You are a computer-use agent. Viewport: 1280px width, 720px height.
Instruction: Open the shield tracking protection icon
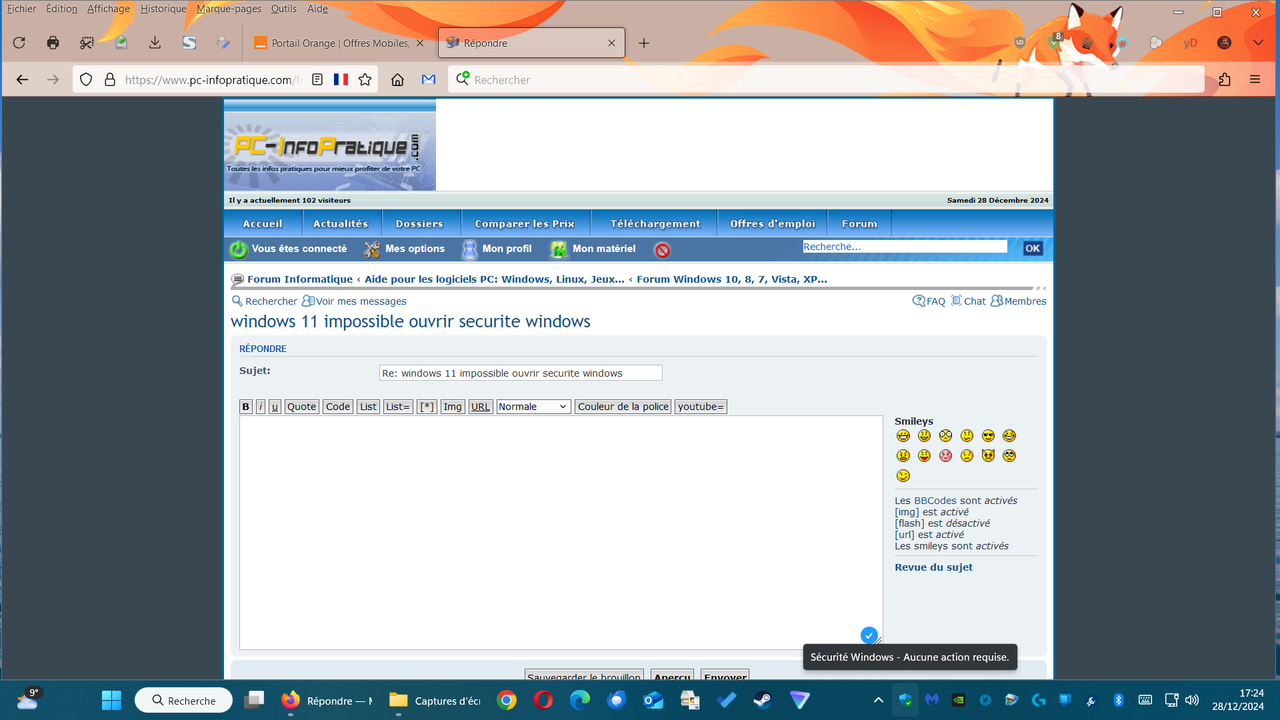click(86, 79)
